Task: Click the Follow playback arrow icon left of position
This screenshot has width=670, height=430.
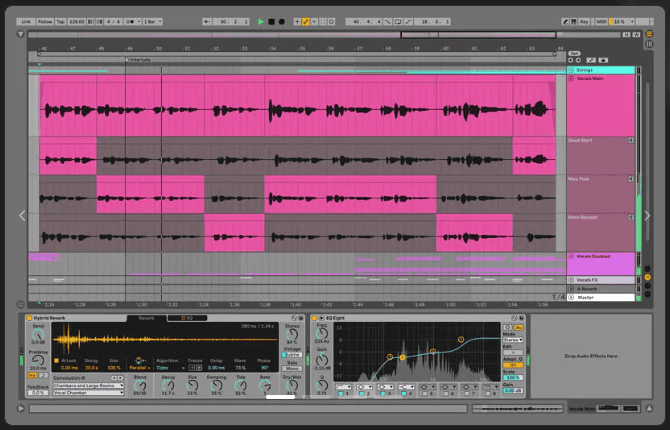Action: [x=207, y=21]
